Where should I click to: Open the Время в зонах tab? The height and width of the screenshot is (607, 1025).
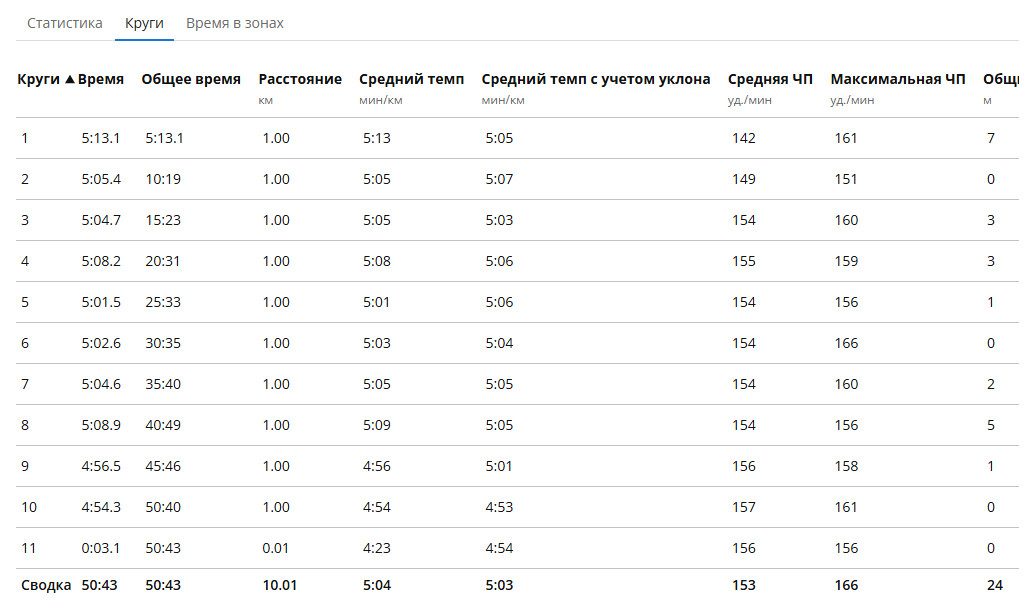235,23
